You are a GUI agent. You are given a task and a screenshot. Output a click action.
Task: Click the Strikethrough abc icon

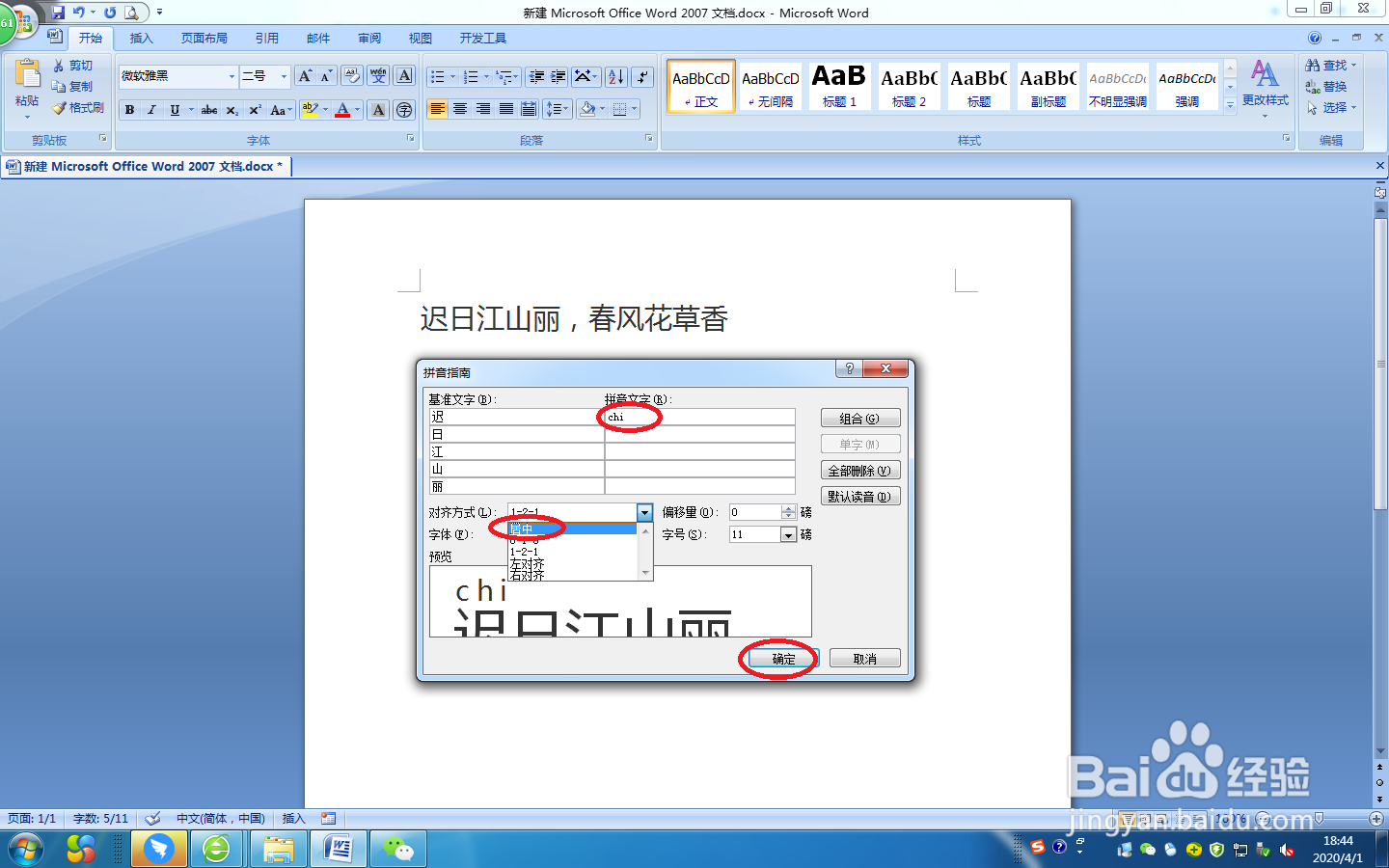coord(208,110)
